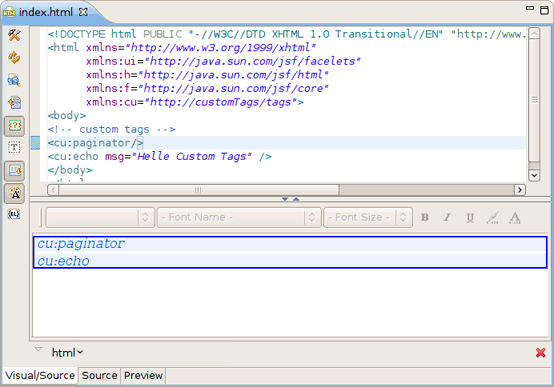Click the <!DOCTYPE html declaration line

pos(287,34)
